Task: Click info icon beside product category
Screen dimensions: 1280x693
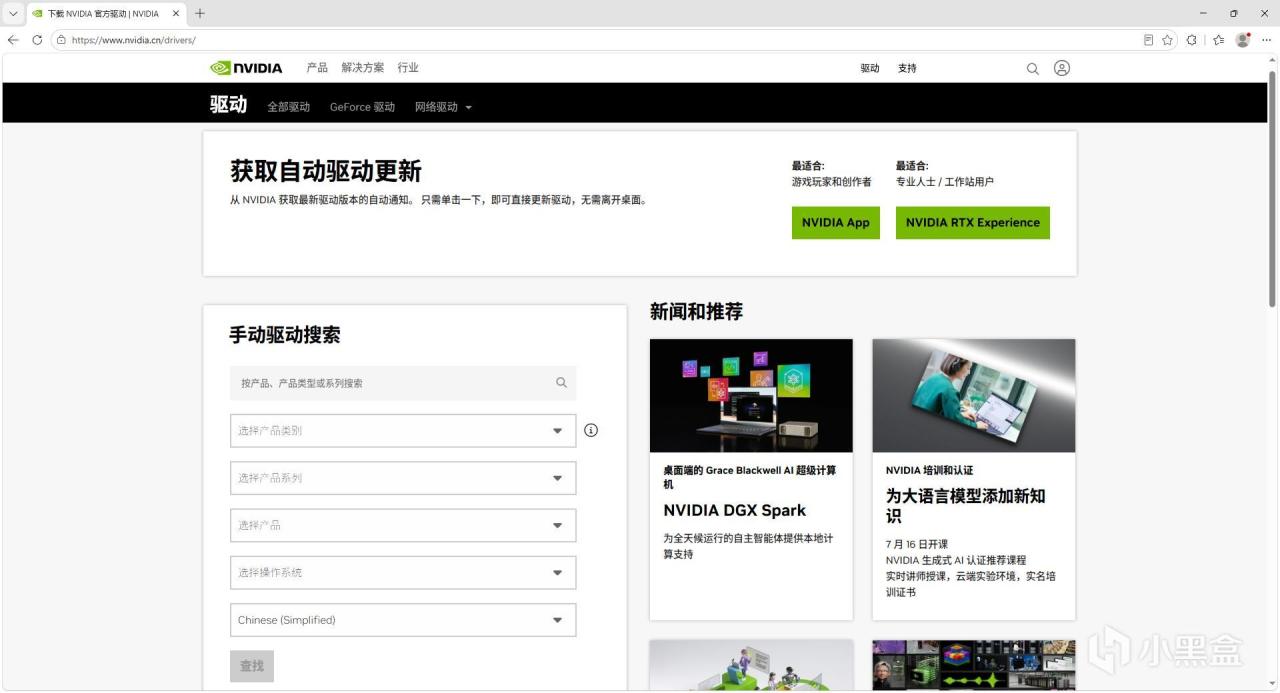Action: tap(591, 430)
